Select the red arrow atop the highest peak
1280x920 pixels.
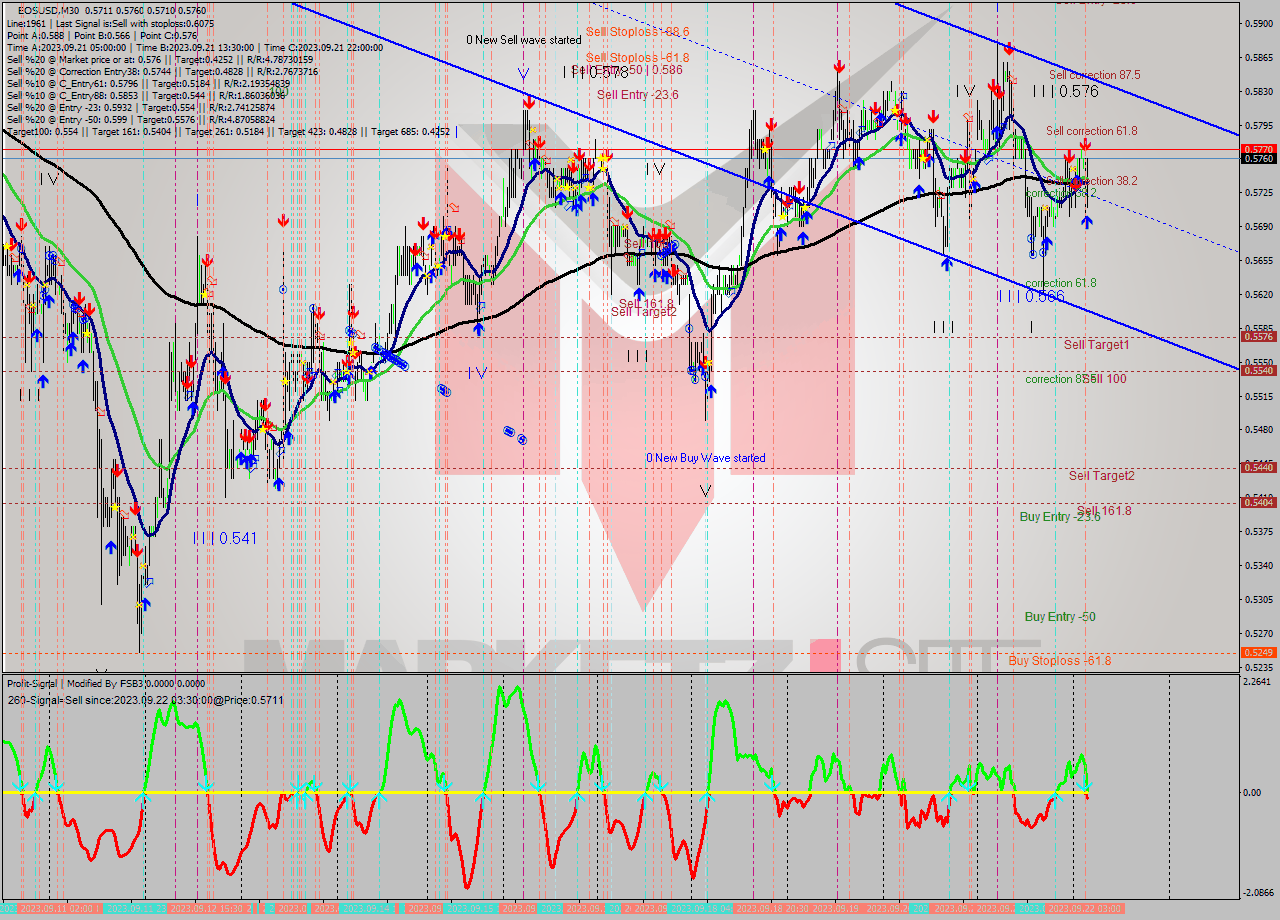pos(1009,47)
